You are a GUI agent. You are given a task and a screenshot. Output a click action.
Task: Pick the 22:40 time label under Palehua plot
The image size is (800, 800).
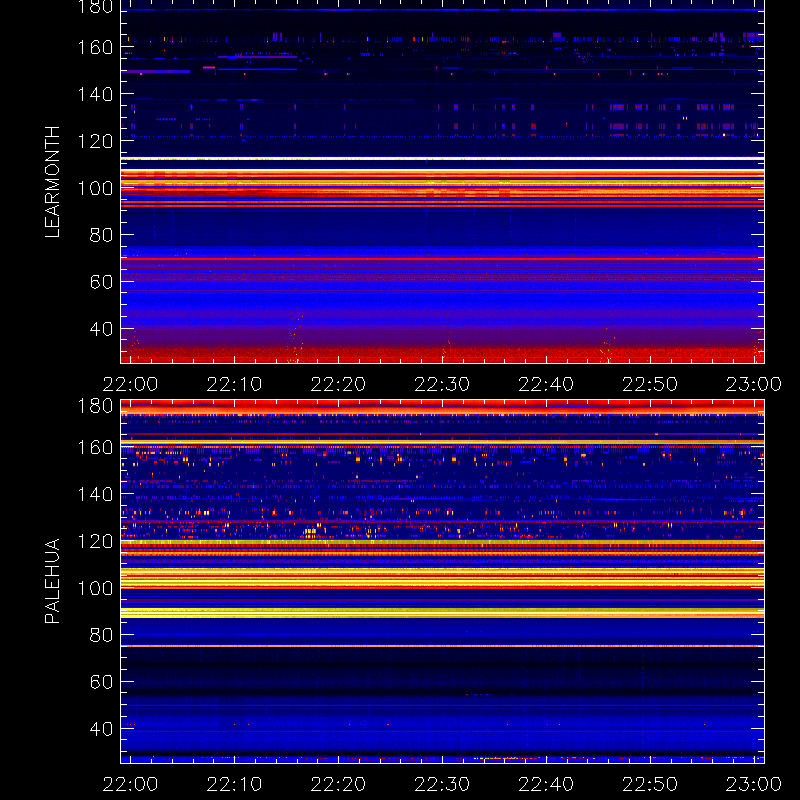point(546,784)
